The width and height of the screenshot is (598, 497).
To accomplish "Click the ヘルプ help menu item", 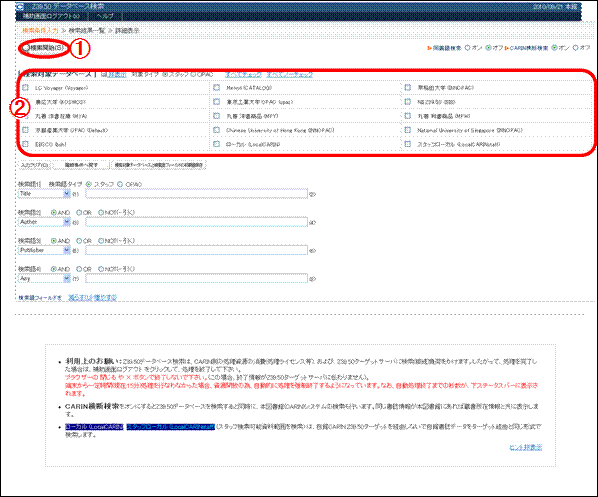I will click(x=105, y=16).
